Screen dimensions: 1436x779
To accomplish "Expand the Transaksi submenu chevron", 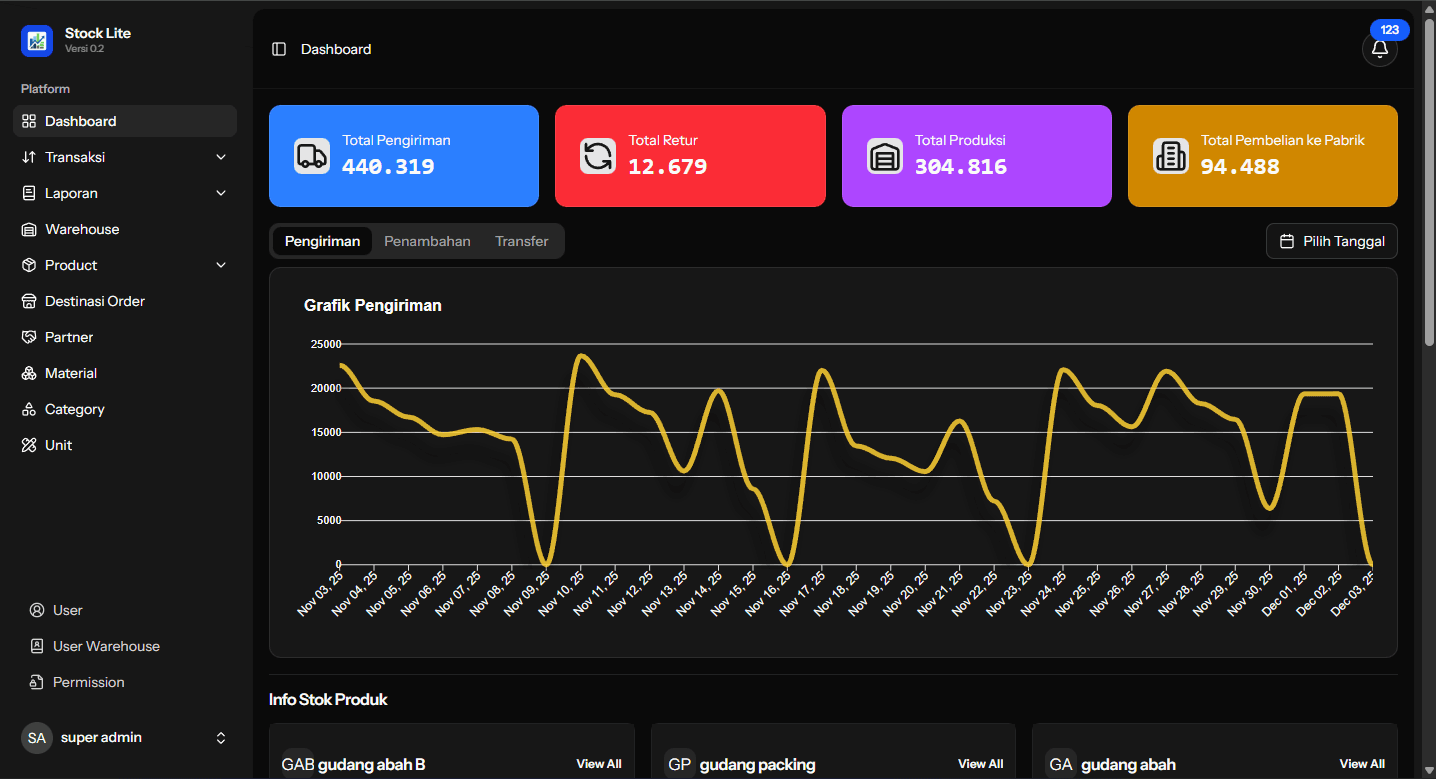I will pos(221,157).
